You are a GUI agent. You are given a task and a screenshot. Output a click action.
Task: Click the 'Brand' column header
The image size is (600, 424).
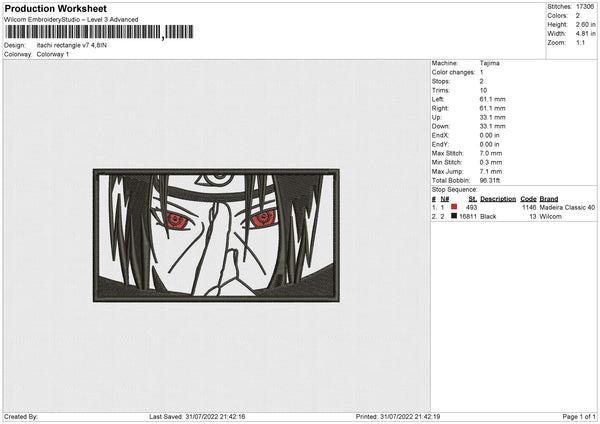(549, 199)
